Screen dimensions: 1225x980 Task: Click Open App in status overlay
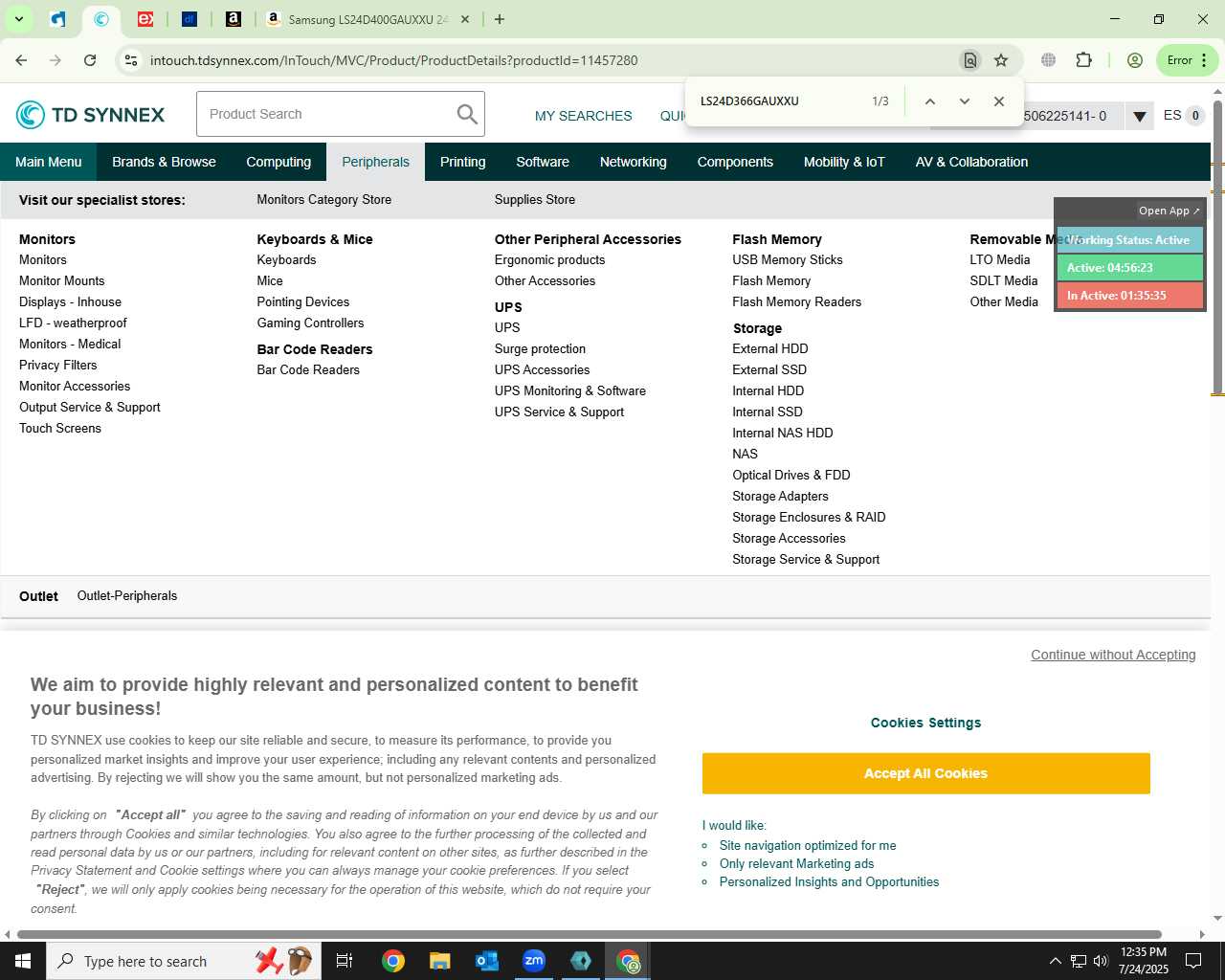[x=1169, y=211]
